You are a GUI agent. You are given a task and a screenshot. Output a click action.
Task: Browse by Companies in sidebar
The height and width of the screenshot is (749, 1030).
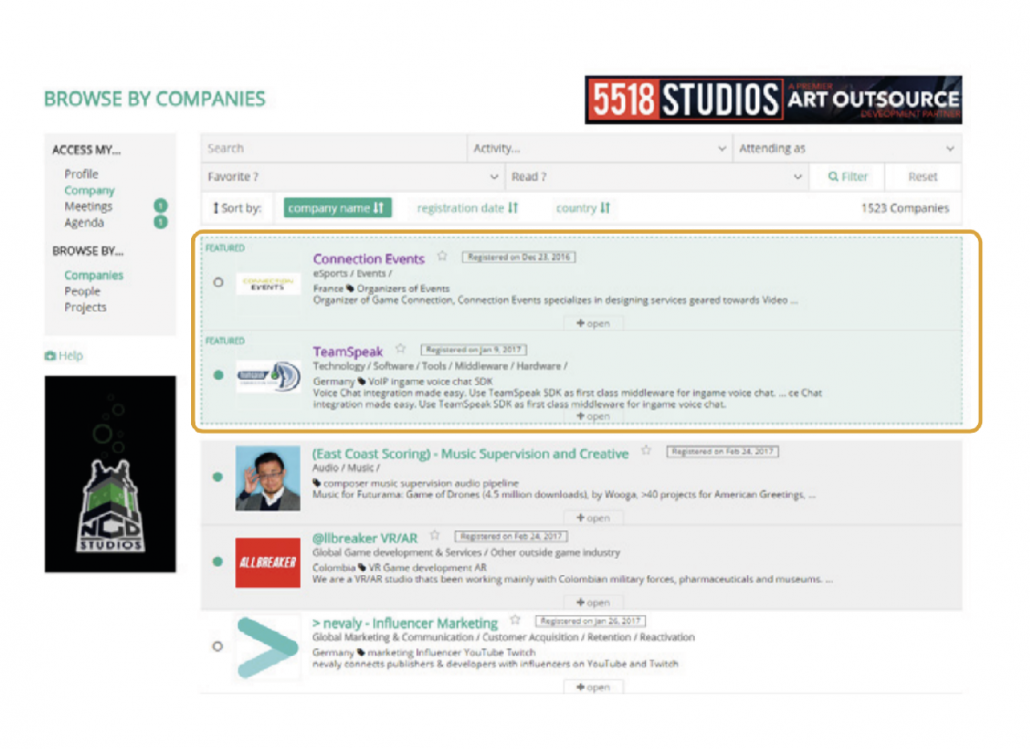point(93,275)
